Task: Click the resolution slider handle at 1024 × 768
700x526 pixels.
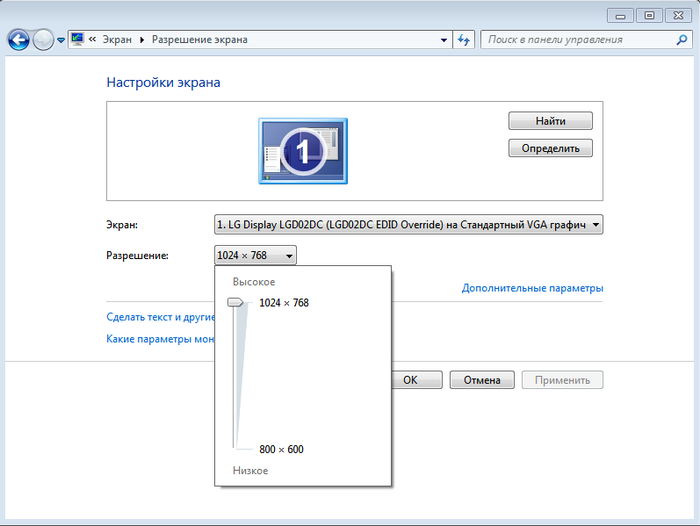Action: (x=235, y=302)
